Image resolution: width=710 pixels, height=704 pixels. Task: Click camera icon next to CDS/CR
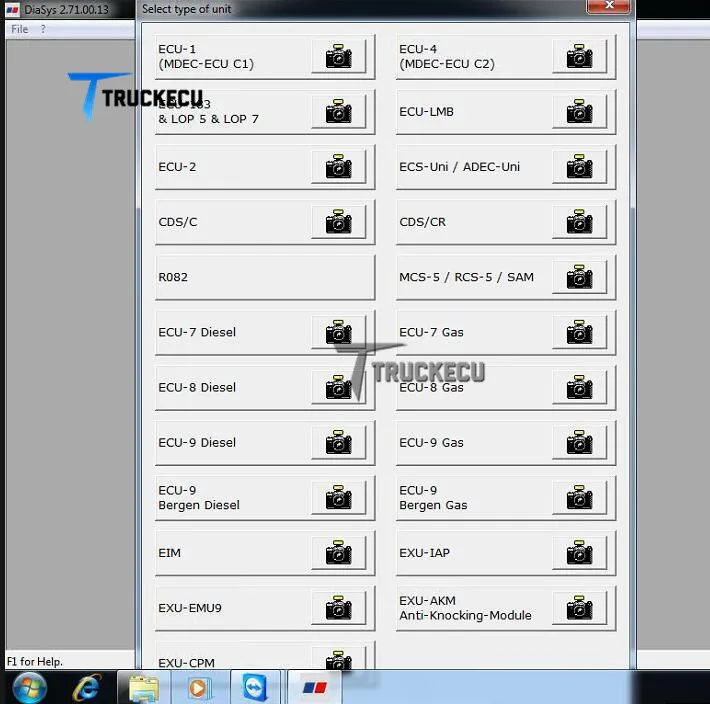coord(579,222)
